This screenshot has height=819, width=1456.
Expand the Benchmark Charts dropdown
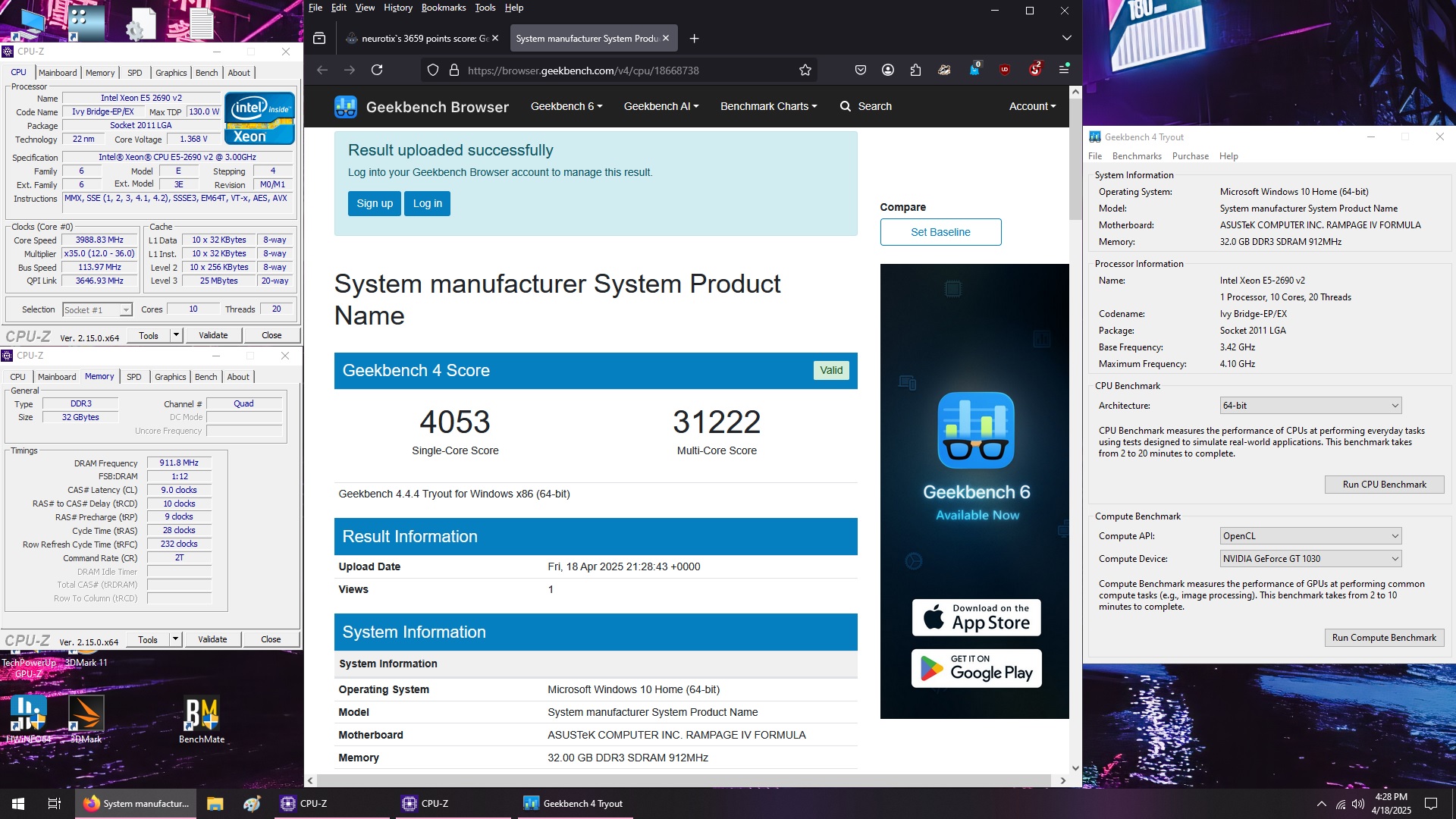point(769,106)
